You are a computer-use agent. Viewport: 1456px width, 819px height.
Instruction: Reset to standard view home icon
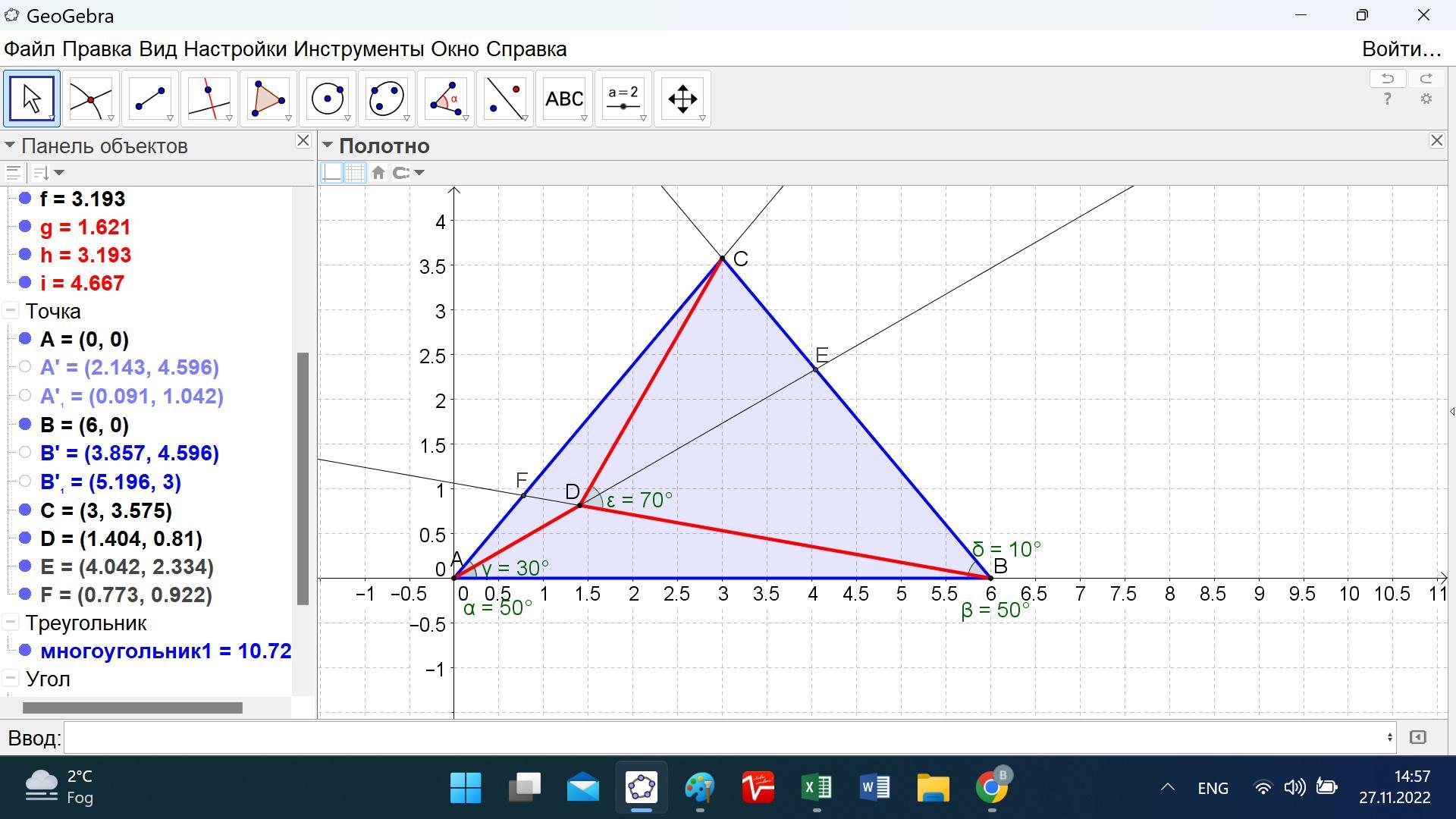(x=378, y=172)
